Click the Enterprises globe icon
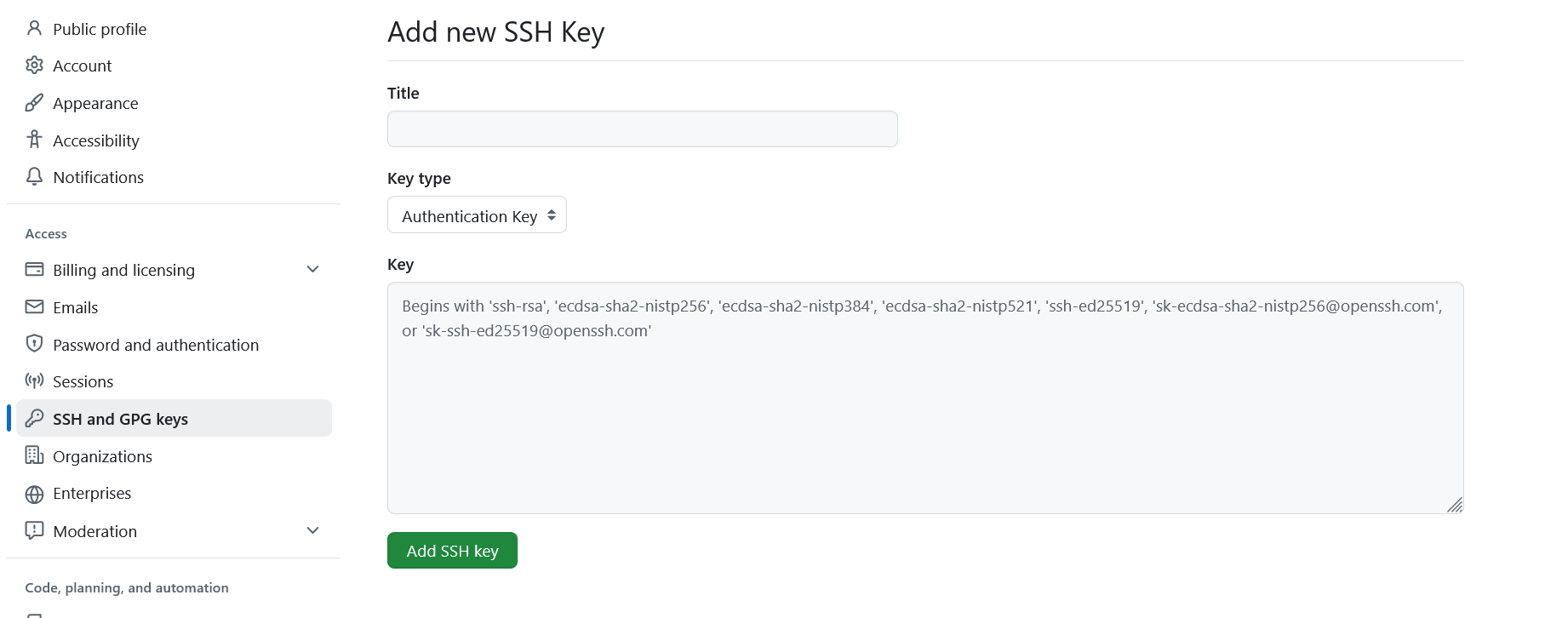Screen dimensions: 1568x618 [x=34, y=494]
